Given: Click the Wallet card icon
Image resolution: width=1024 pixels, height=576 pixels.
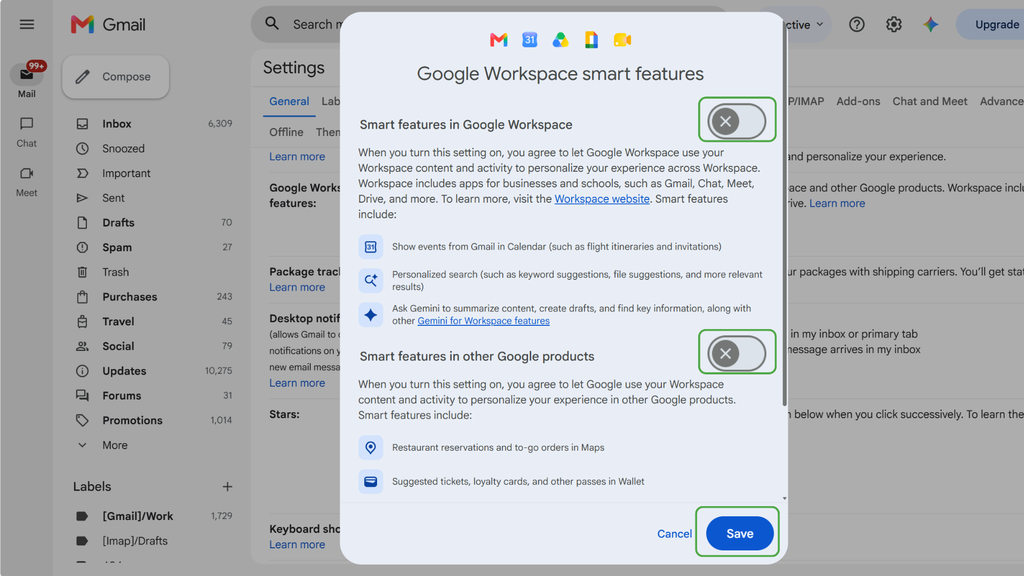Looking at the screenshot, I should (x=370, y=481).
